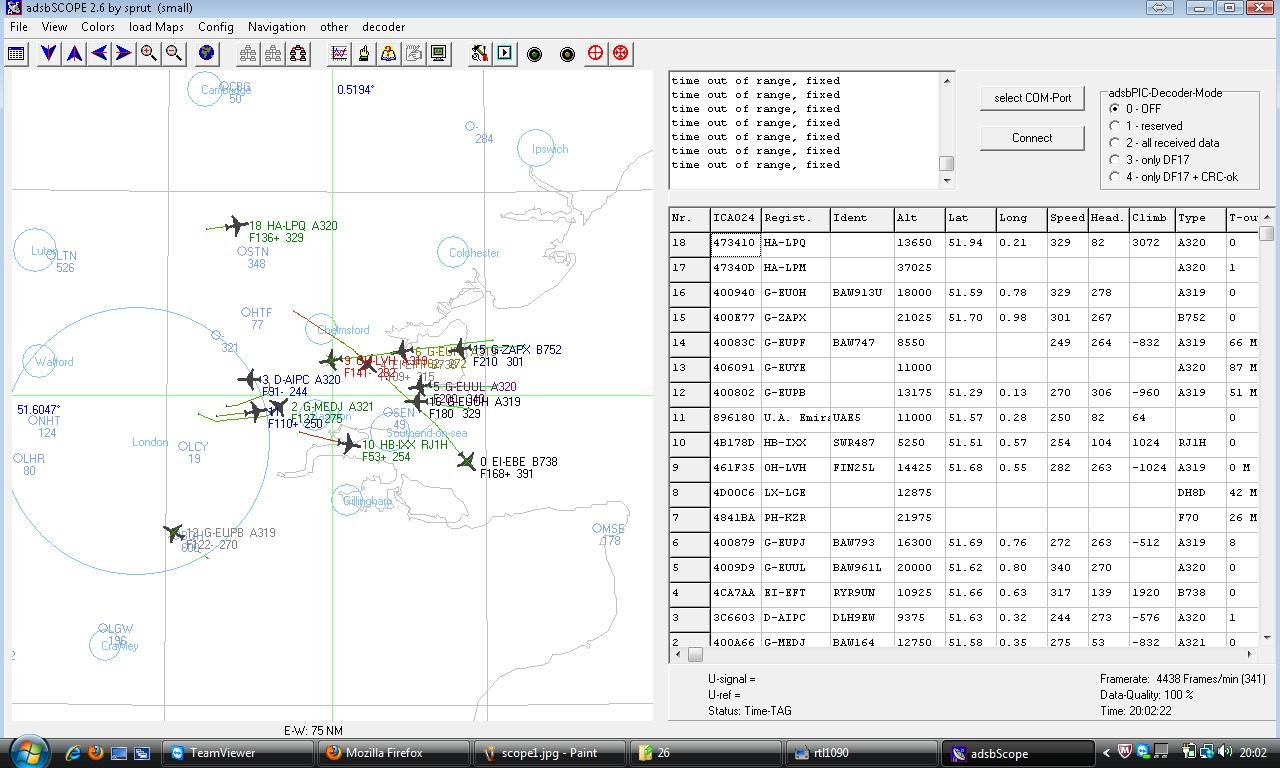Click the zoom in magnifier icon
This screenshot has height=768, width=1280.
148,53
